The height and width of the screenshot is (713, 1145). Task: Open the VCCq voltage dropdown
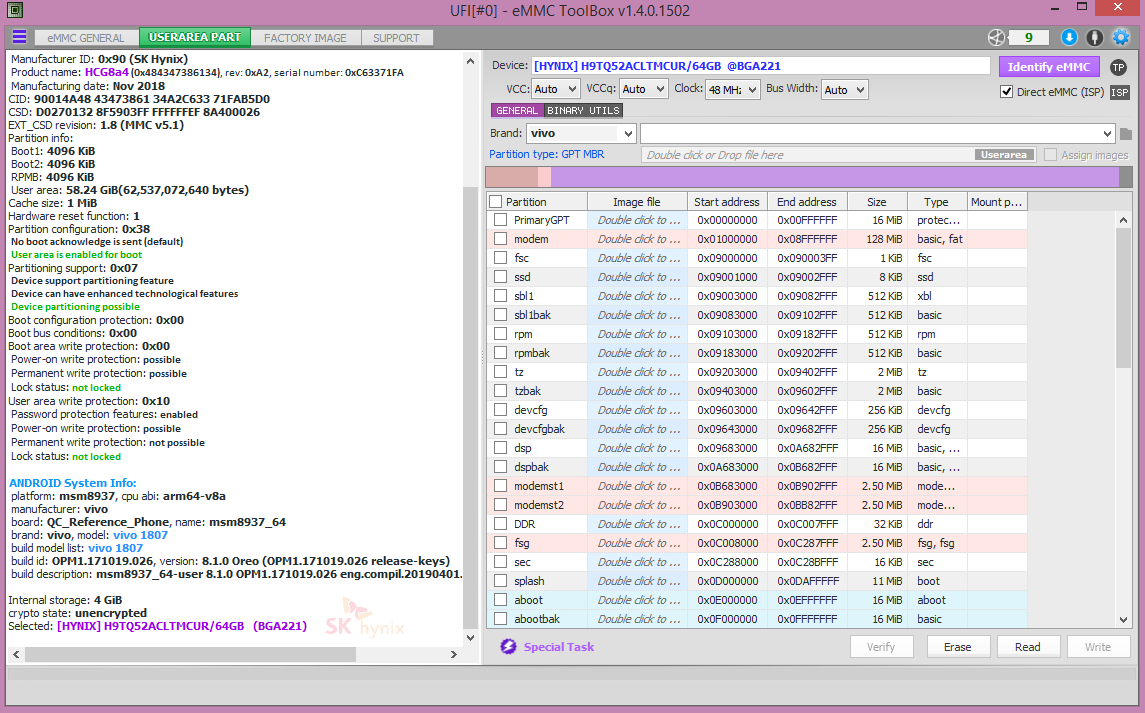click(643, 89)
